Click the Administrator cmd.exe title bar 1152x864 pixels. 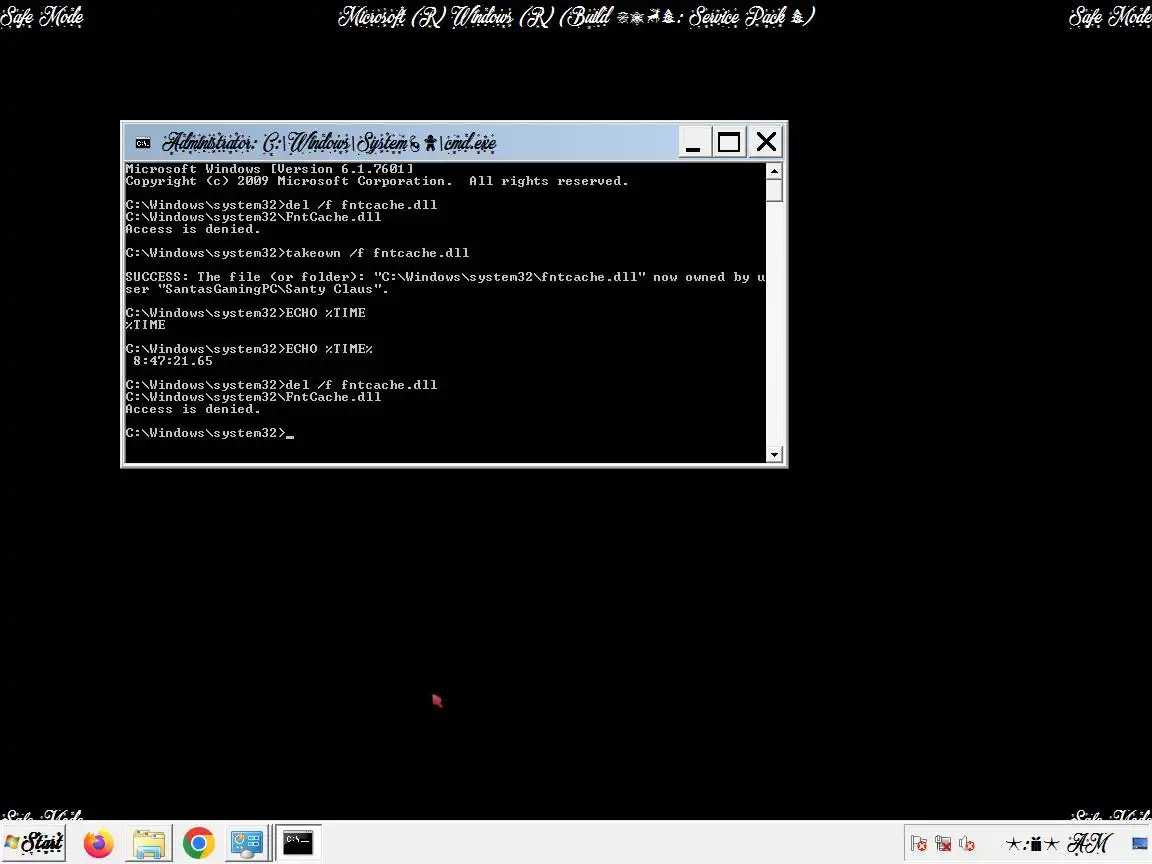tap(403, 142)
